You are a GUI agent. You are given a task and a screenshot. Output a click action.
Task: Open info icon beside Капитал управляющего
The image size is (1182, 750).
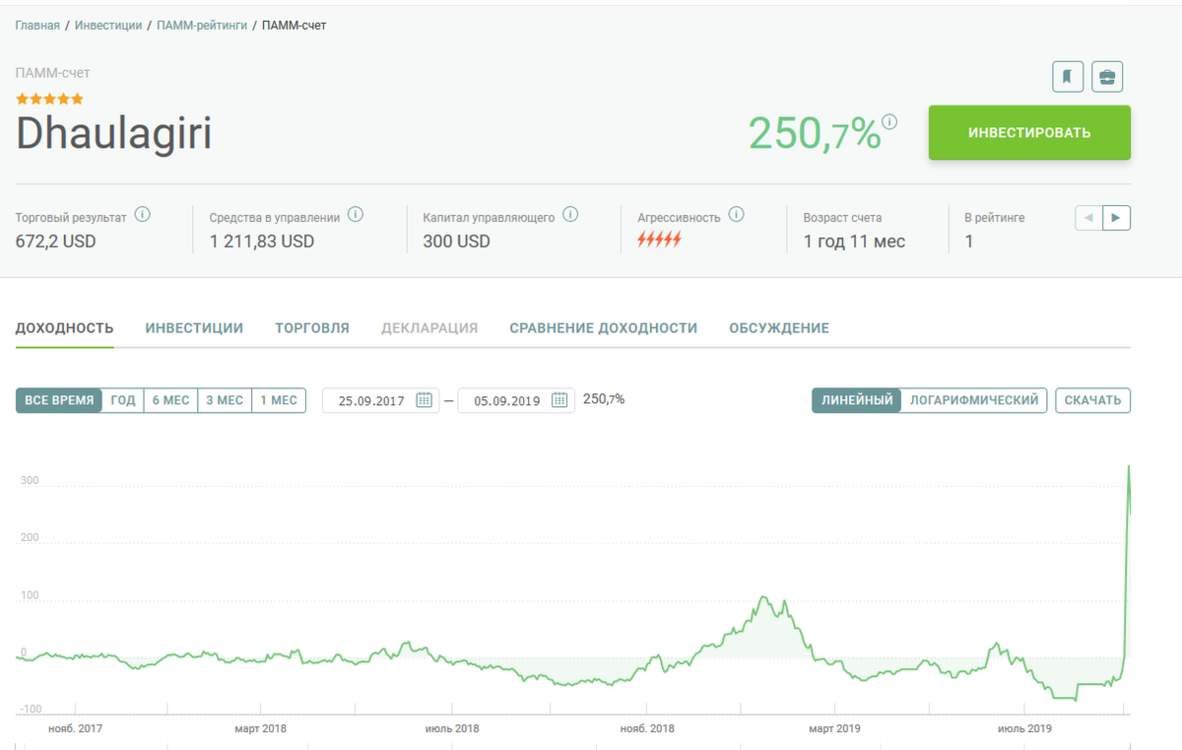(x=571, y=215)
